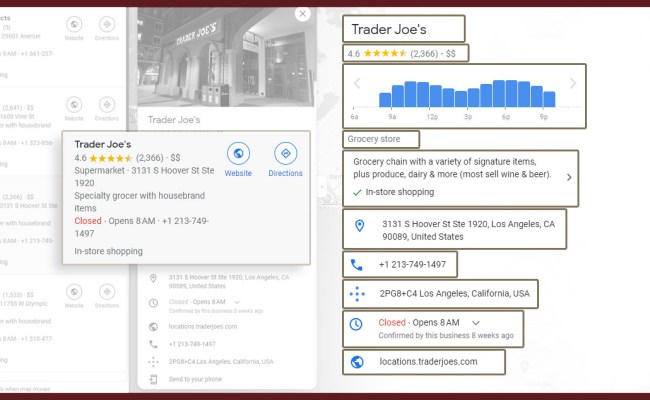
Task: Click the +1 213-749-1497 phone number box
Action: [x=400, y=264]
